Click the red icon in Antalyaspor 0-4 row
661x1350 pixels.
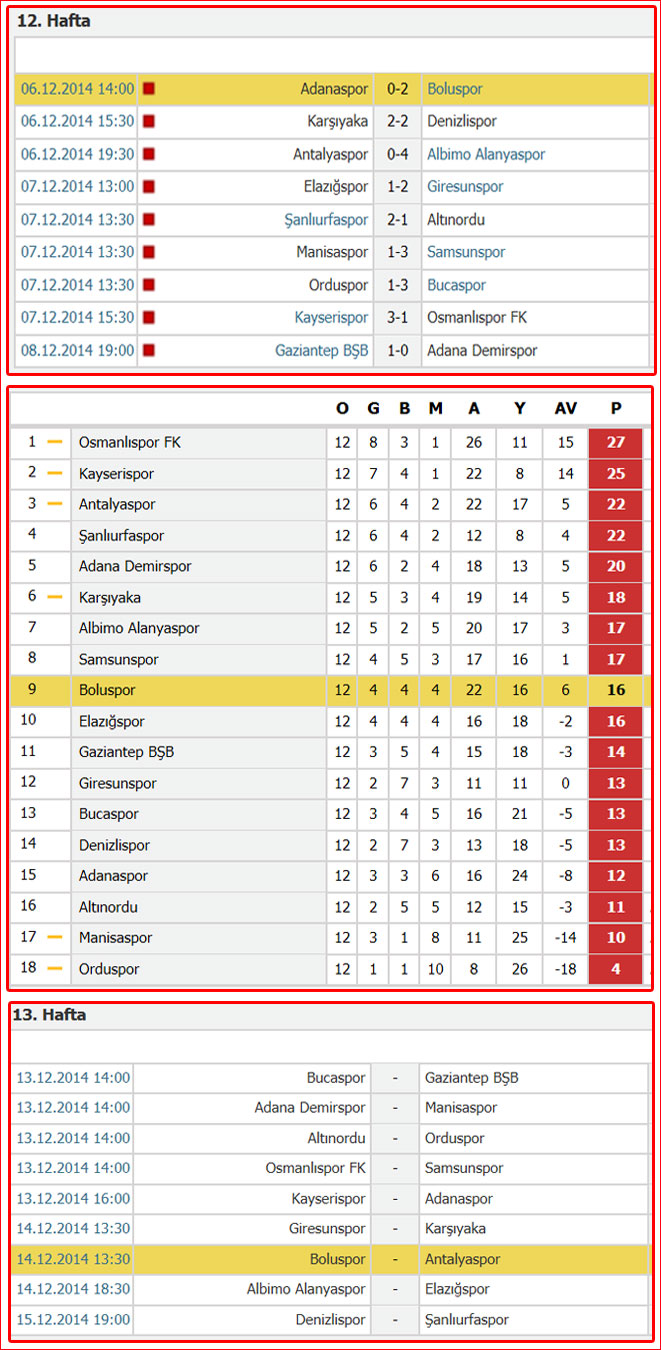point(149,154)
